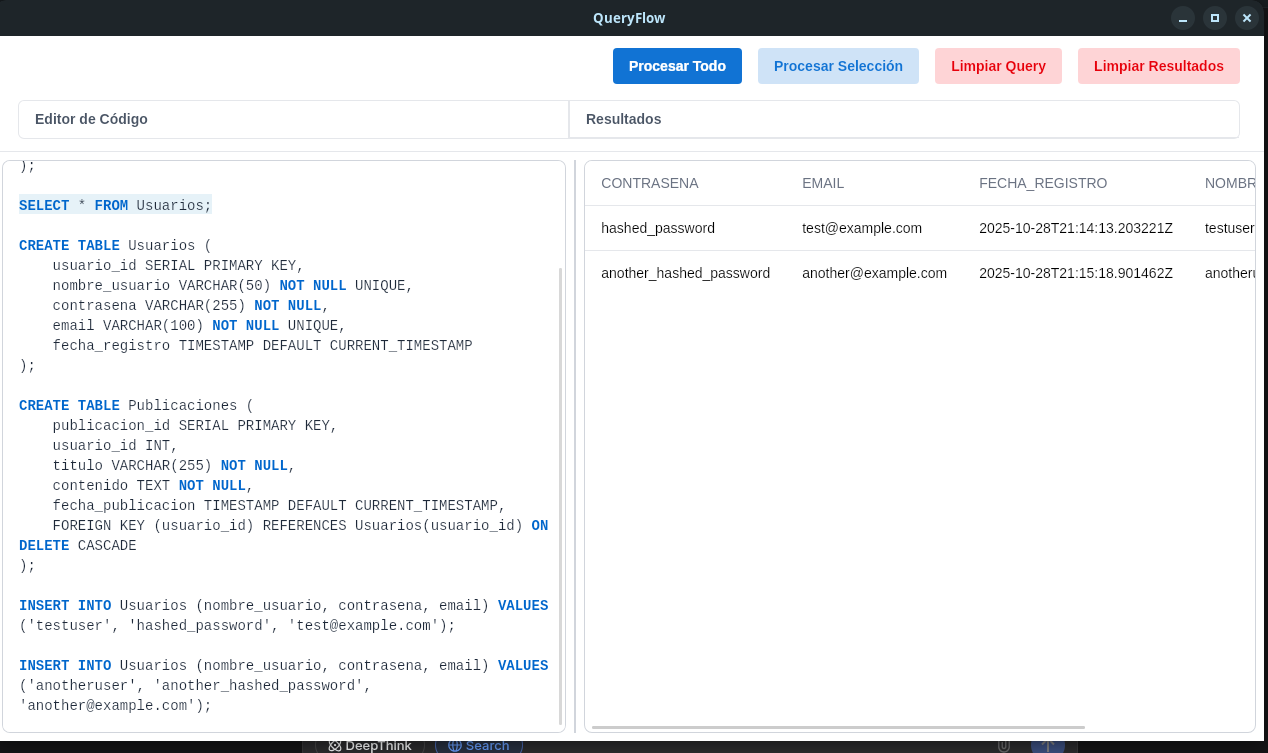Maximize the QueryFlow window

[x=1215, y=18]
